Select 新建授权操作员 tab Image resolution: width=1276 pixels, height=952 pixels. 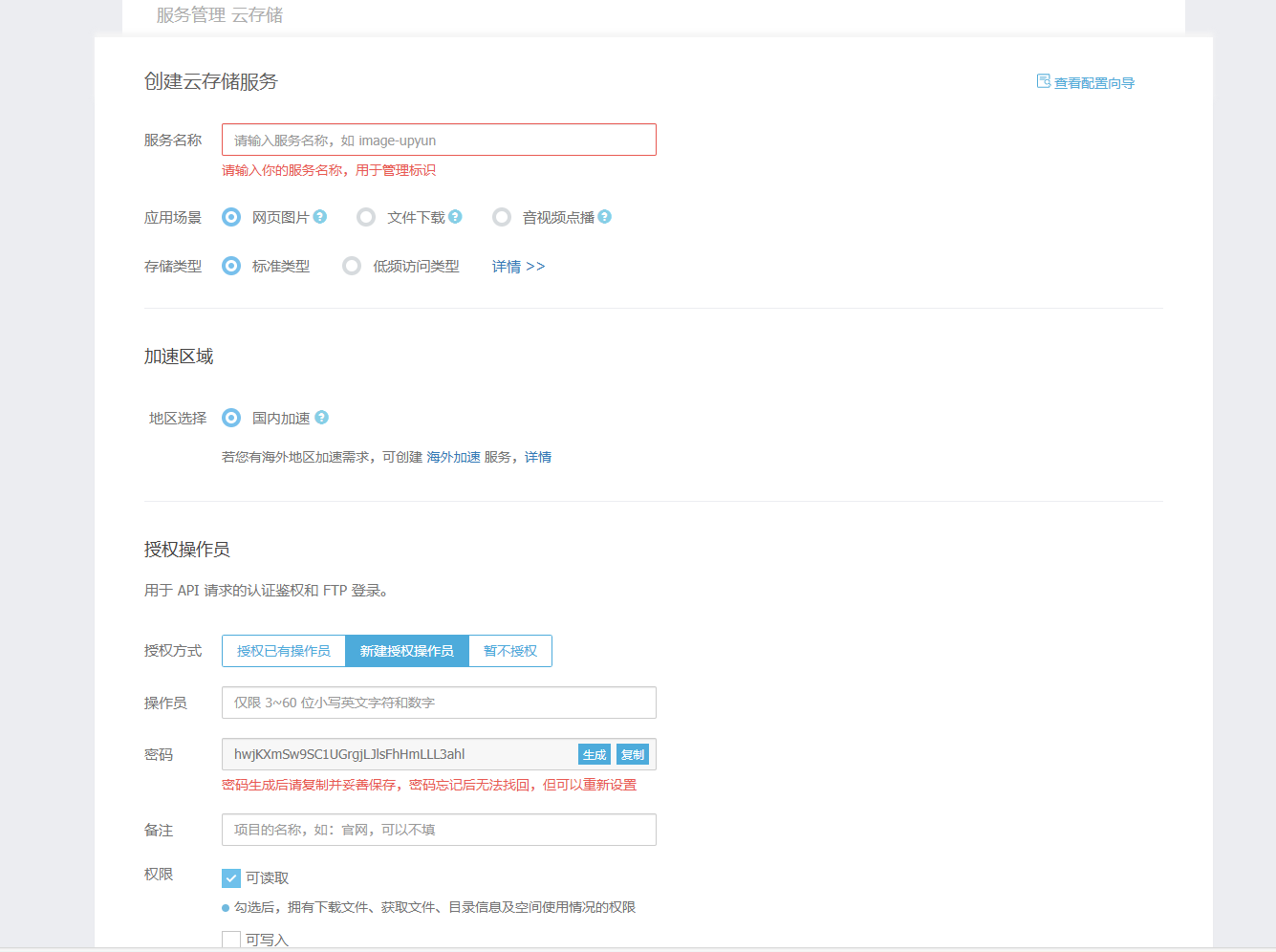407,651
